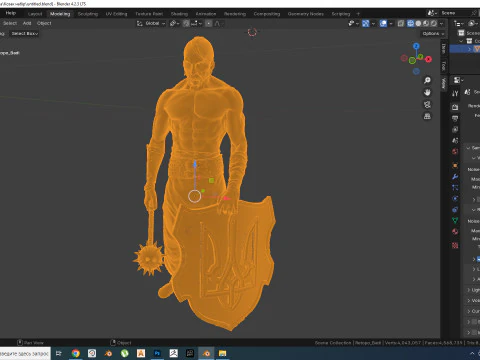Switch to the Layout workspace tab
The width and height of the screenshot is (480, 360).
pyautogui.click(x=35, y=14)
